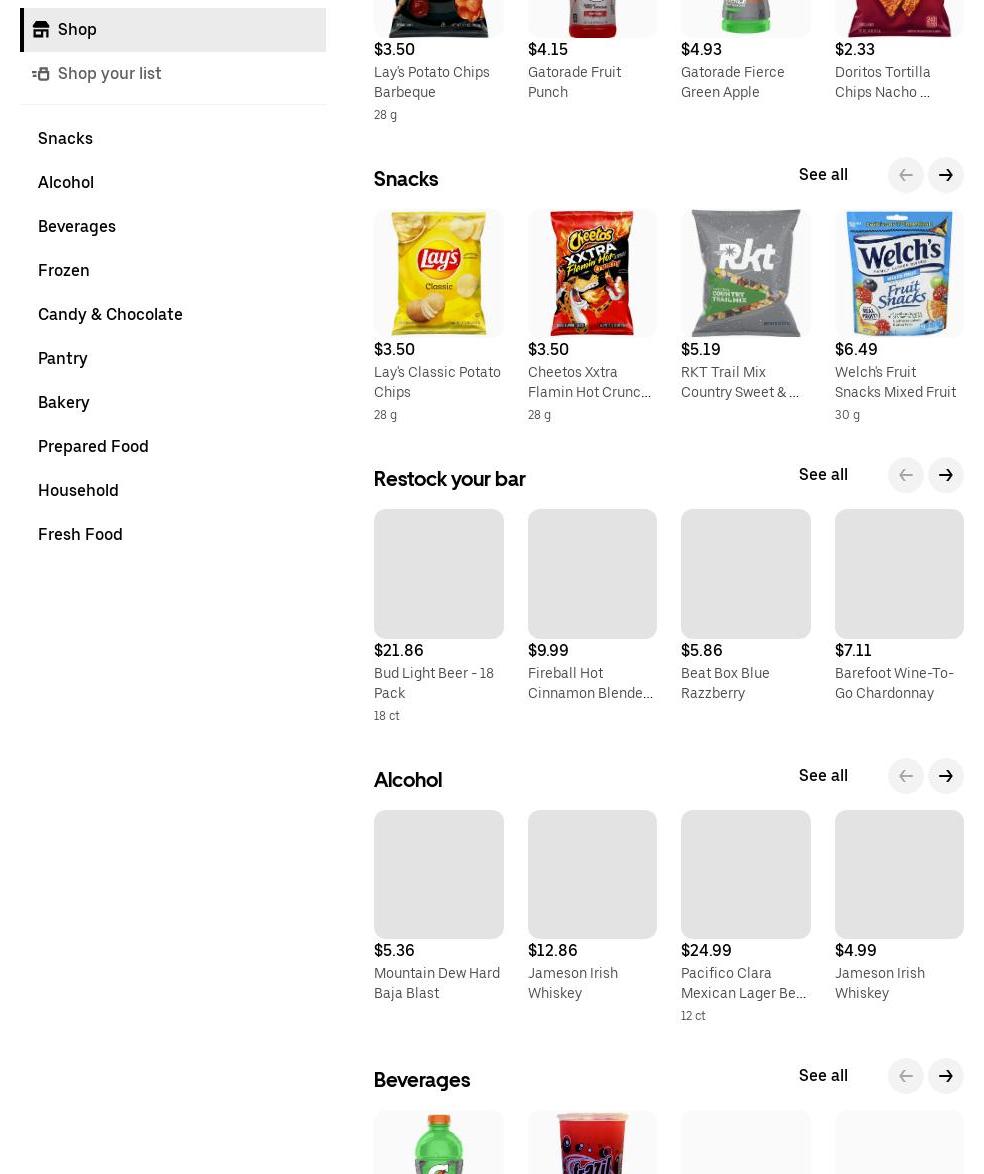Click See all for Snacks
The height and width of the screenshot is (1174, 984).
click(823, 174)
